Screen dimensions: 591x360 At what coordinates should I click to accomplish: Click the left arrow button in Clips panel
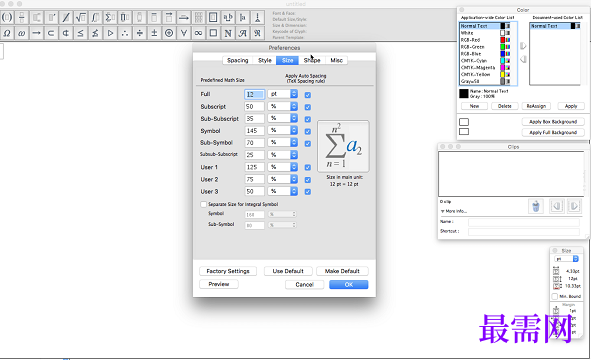coord(556,206)
